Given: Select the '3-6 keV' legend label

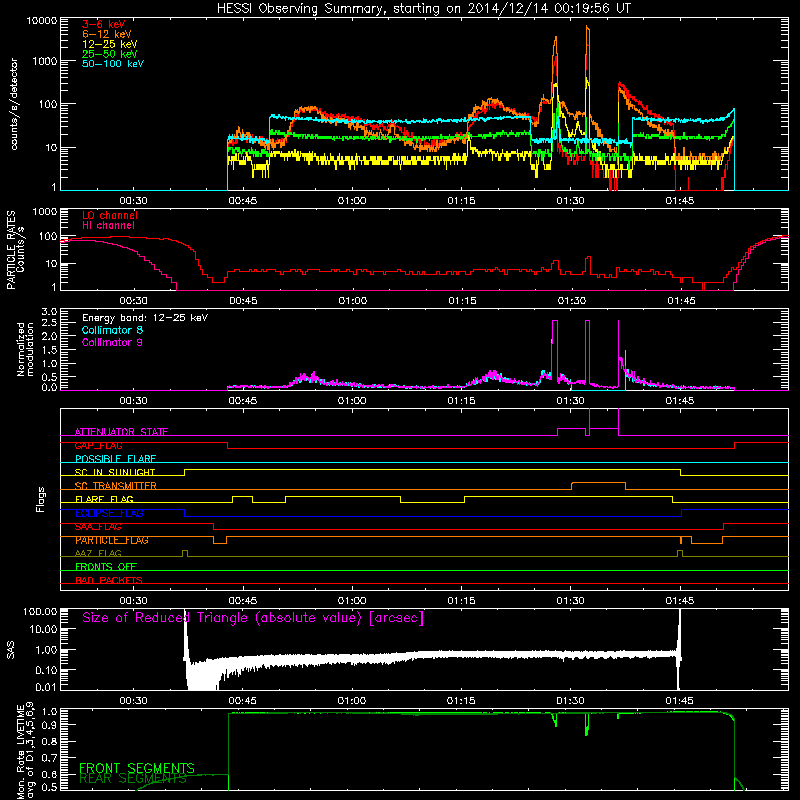Looking at the screenshot, I should (x=104, y=24).
